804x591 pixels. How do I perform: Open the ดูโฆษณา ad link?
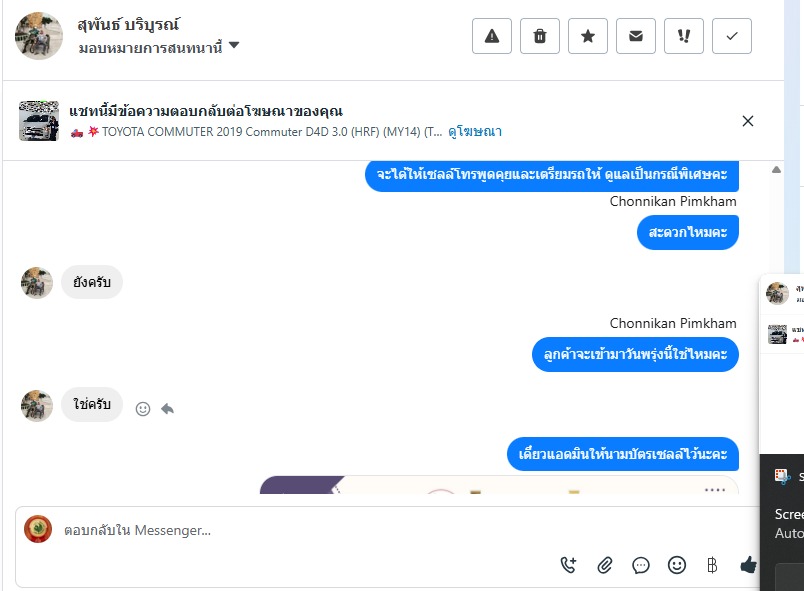pos(475,132)
